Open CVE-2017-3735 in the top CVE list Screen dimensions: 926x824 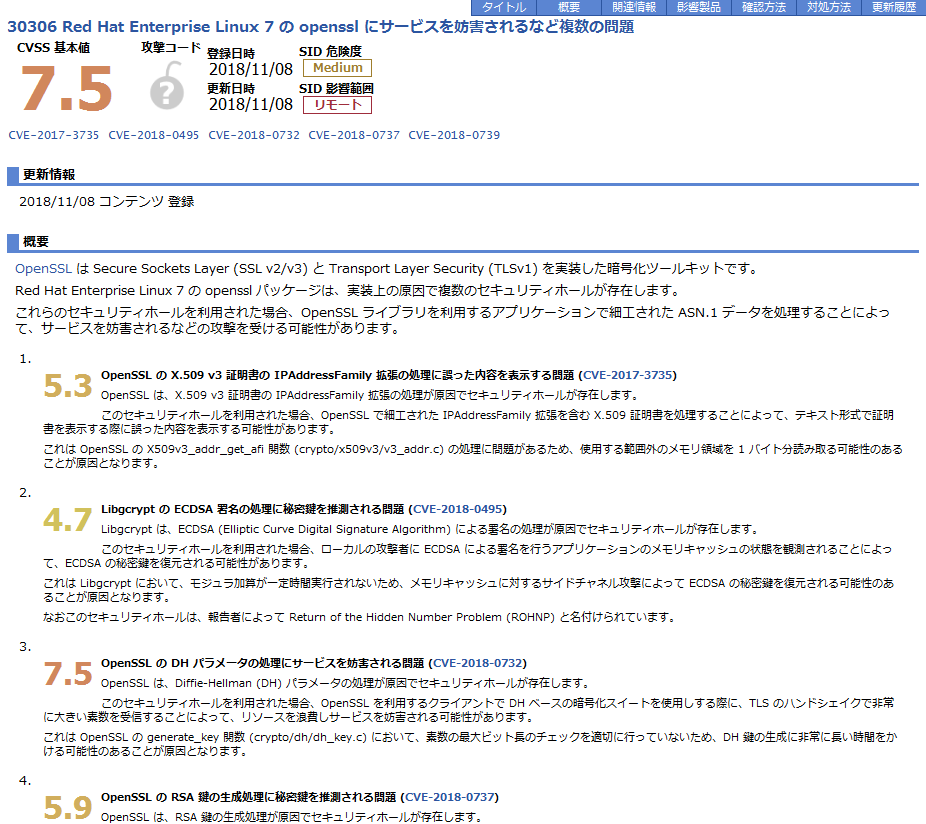(54, 135)
